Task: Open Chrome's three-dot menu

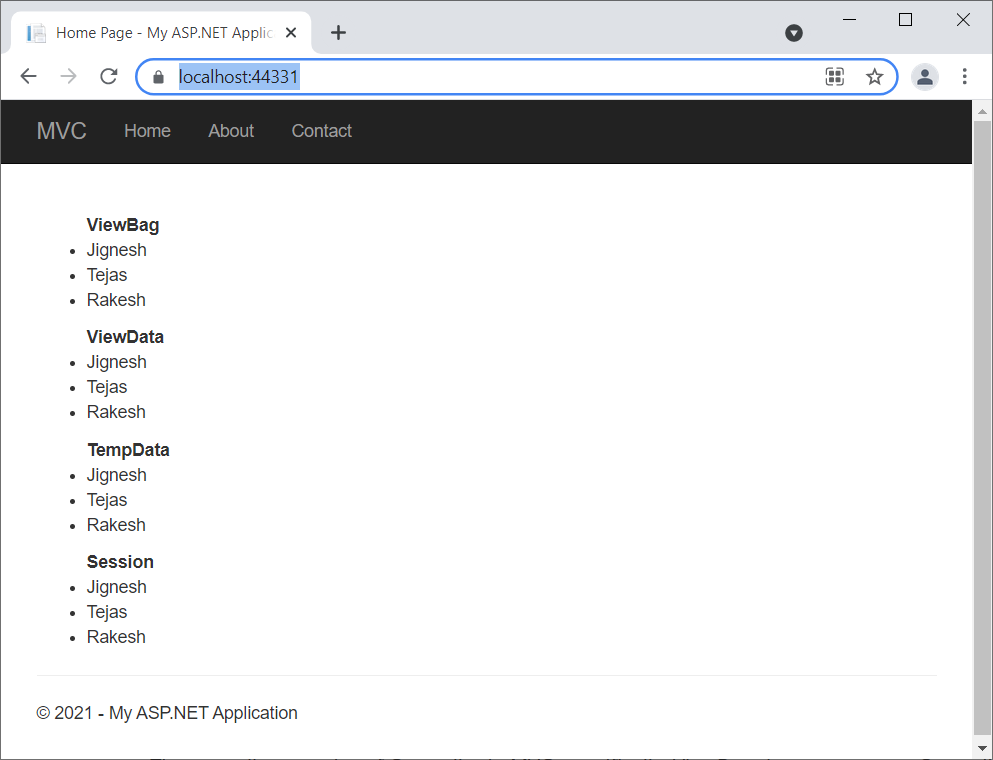Action: 965,77
